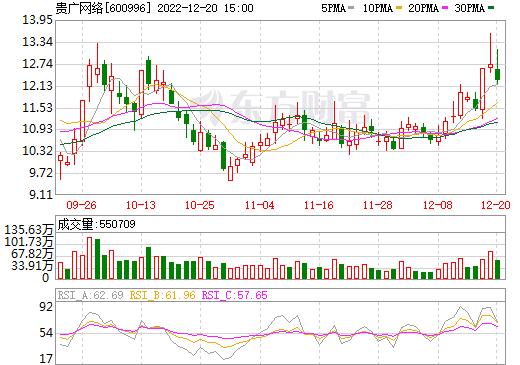This screenshot has height=365, width=520.
Task: Select the 12-20 date on the time axis
Action: [x=496, y=205]
